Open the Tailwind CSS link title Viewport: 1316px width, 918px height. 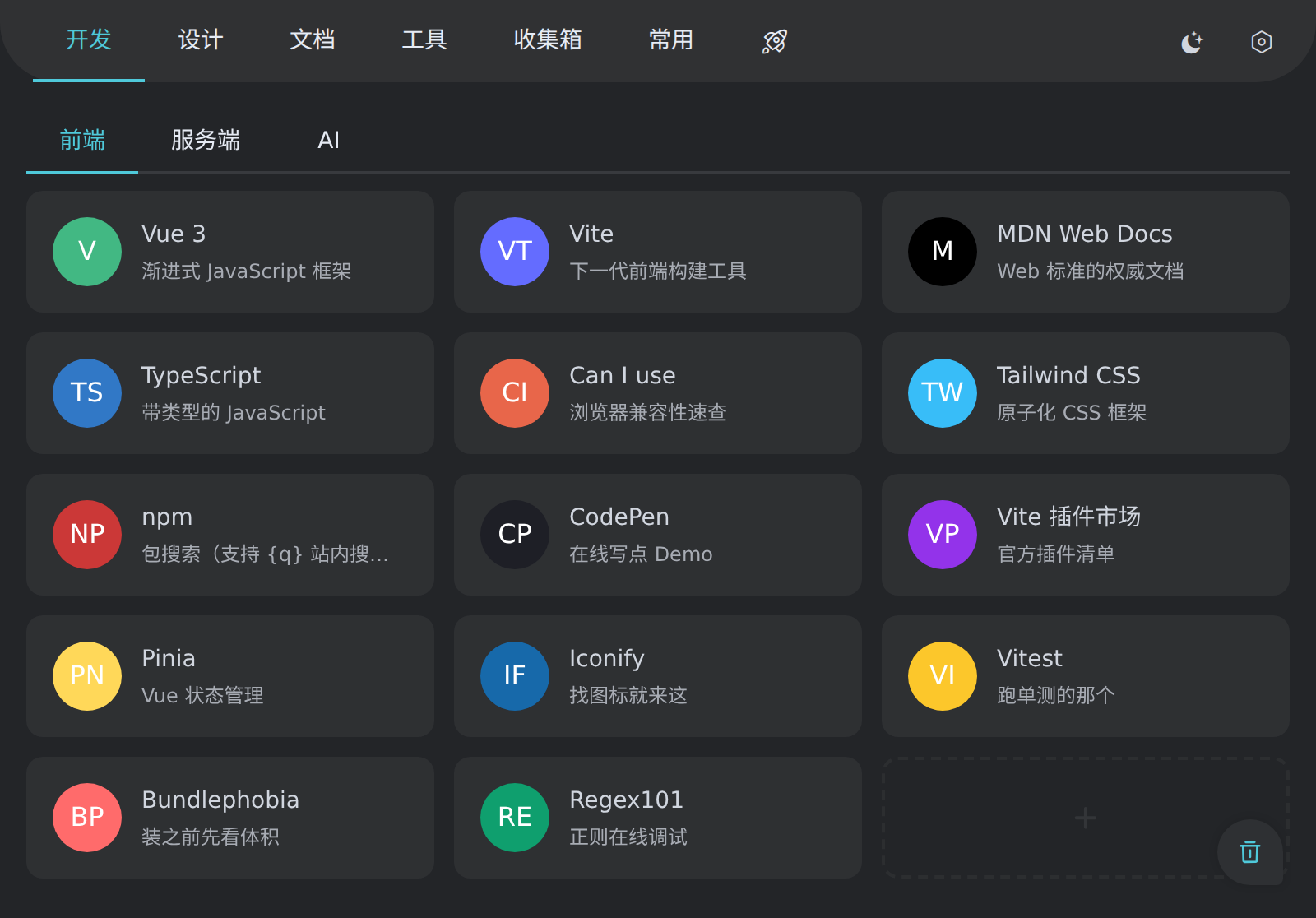coord(1068,376)
